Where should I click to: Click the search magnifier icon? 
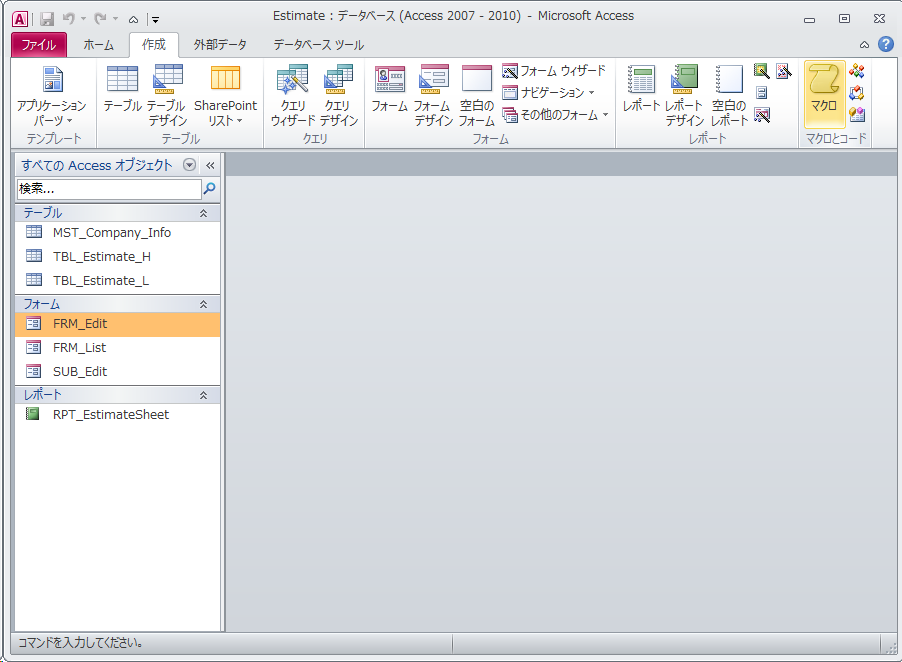[x=210, y=188]
